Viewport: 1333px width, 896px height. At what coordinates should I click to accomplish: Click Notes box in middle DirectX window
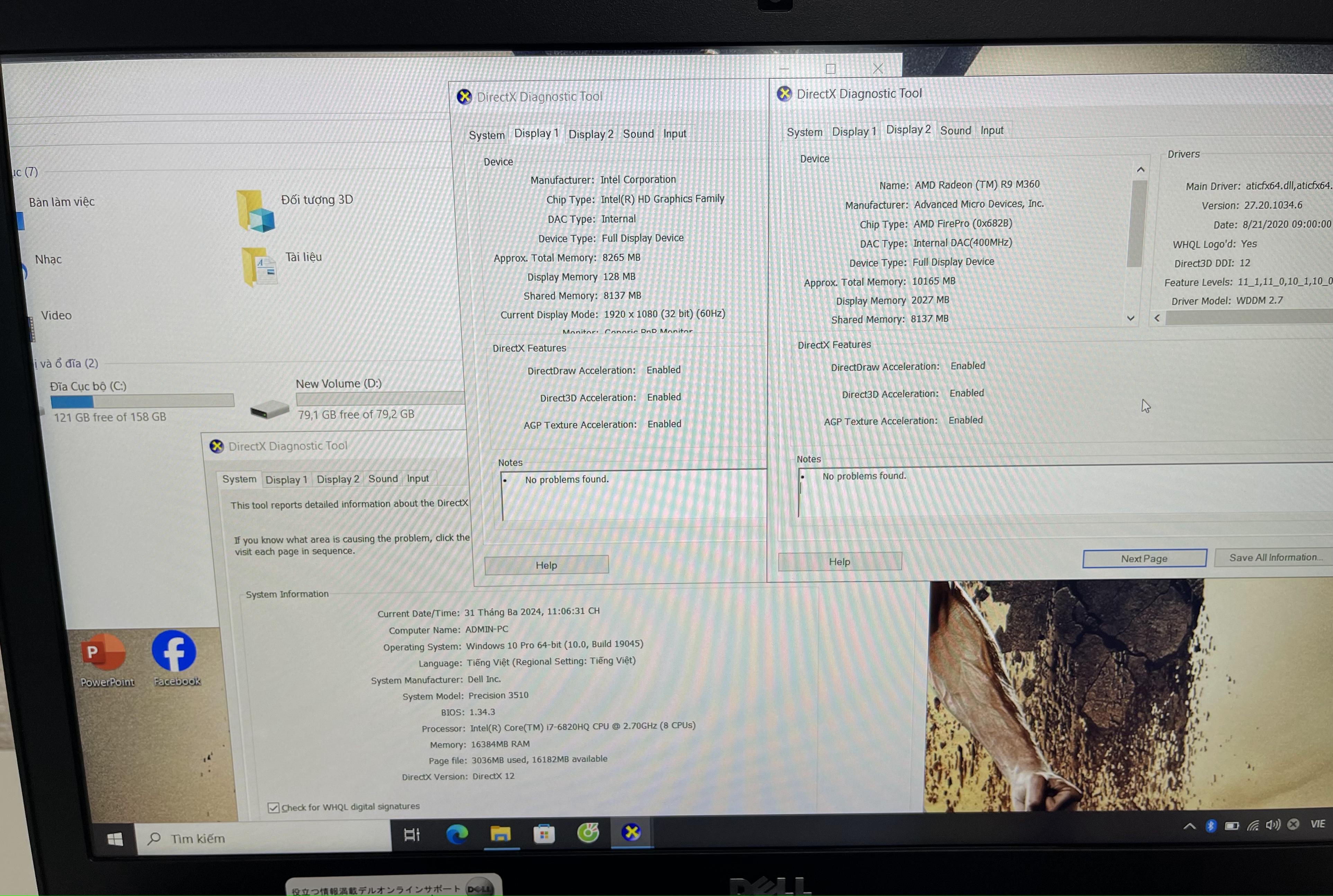[633, 494]
